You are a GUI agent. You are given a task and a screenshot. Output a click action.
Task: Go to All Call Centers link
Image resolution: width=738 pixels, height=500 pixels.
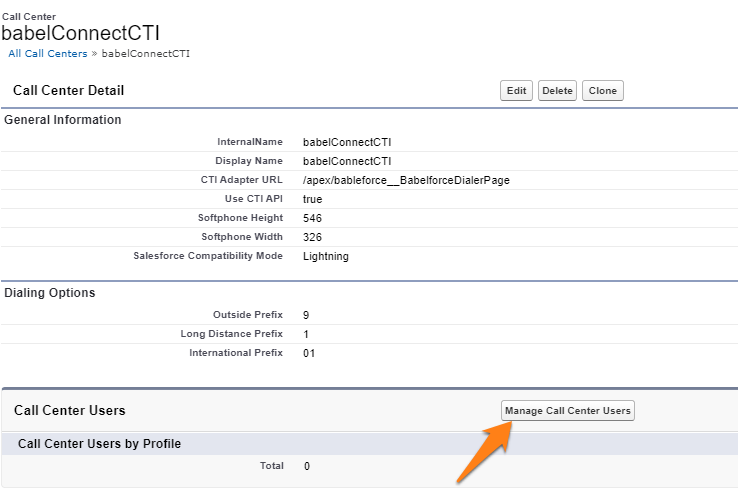(x=48, y=53)
